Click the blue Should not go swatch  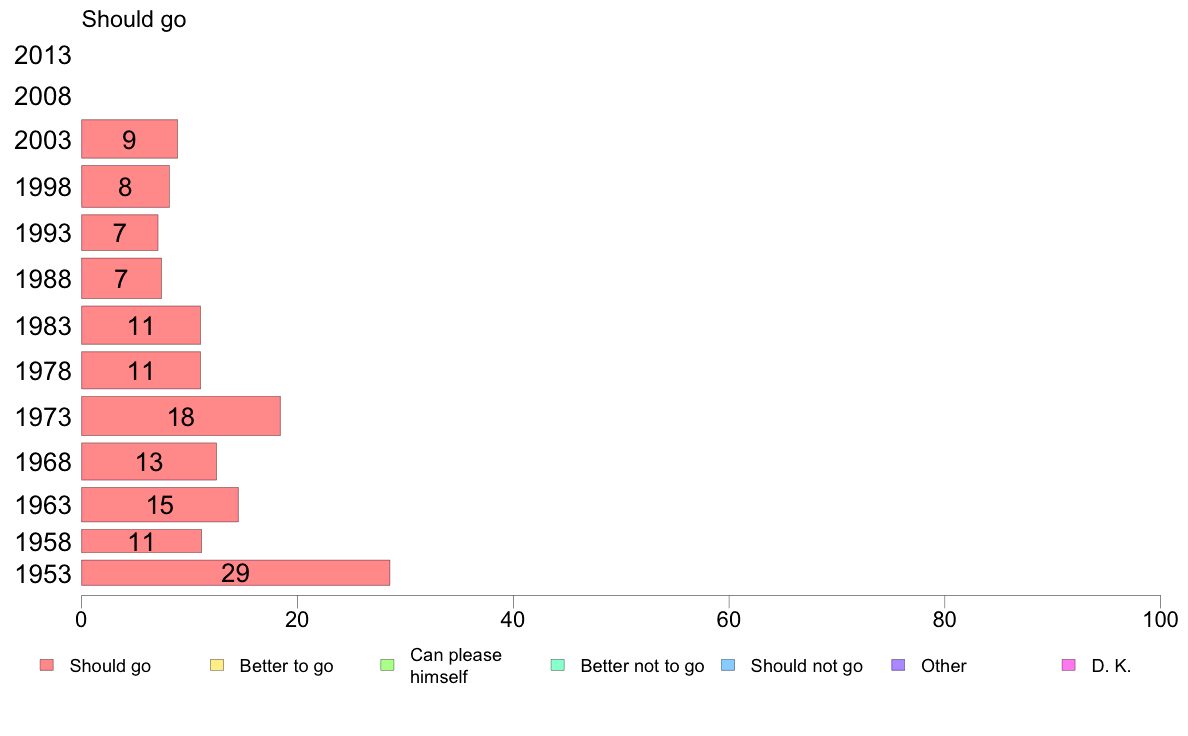click(x=728, y=666)
